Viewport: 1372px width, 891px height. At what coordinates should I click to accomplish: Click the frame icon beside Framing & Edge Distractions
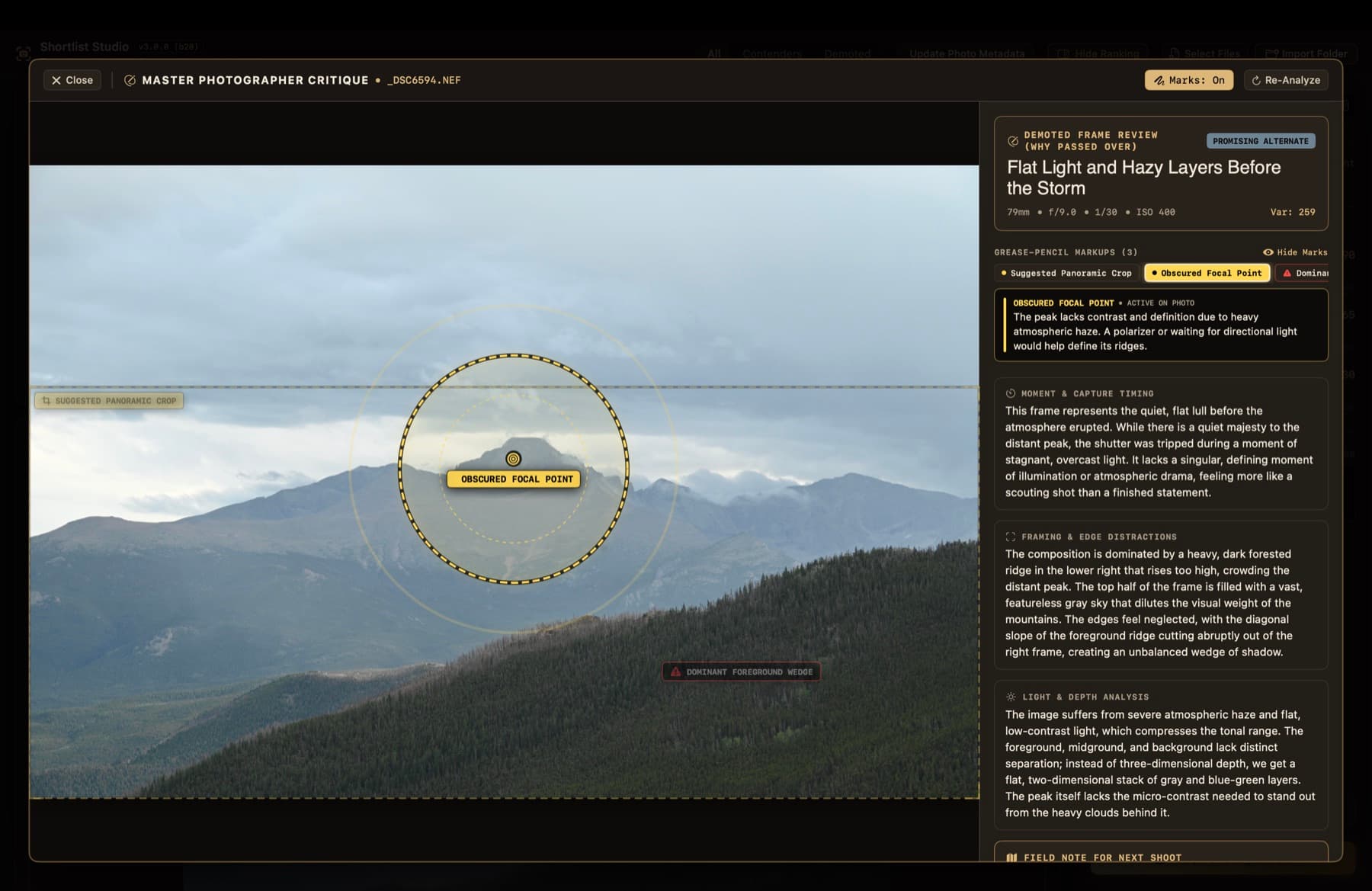click(1011, 537)
